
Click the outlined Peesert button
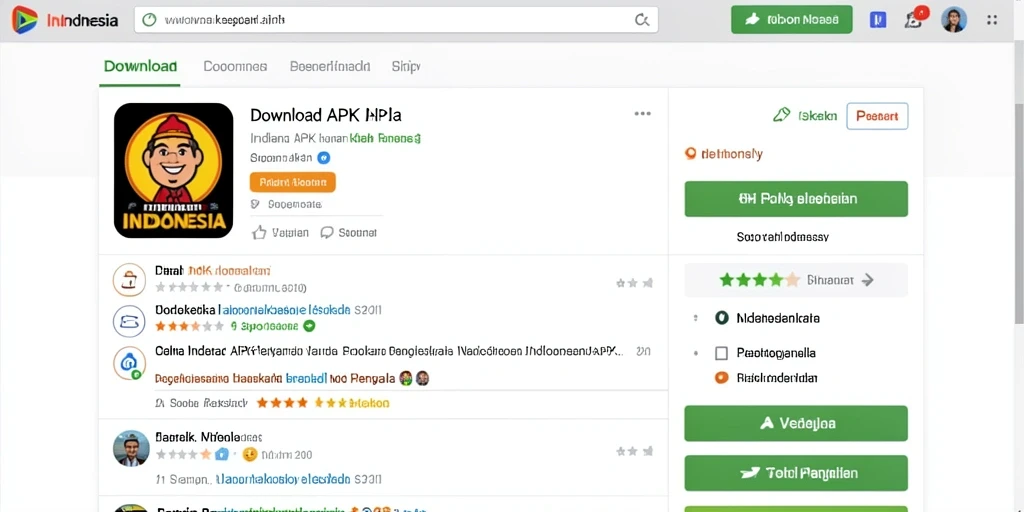click(x=877, y=116)
